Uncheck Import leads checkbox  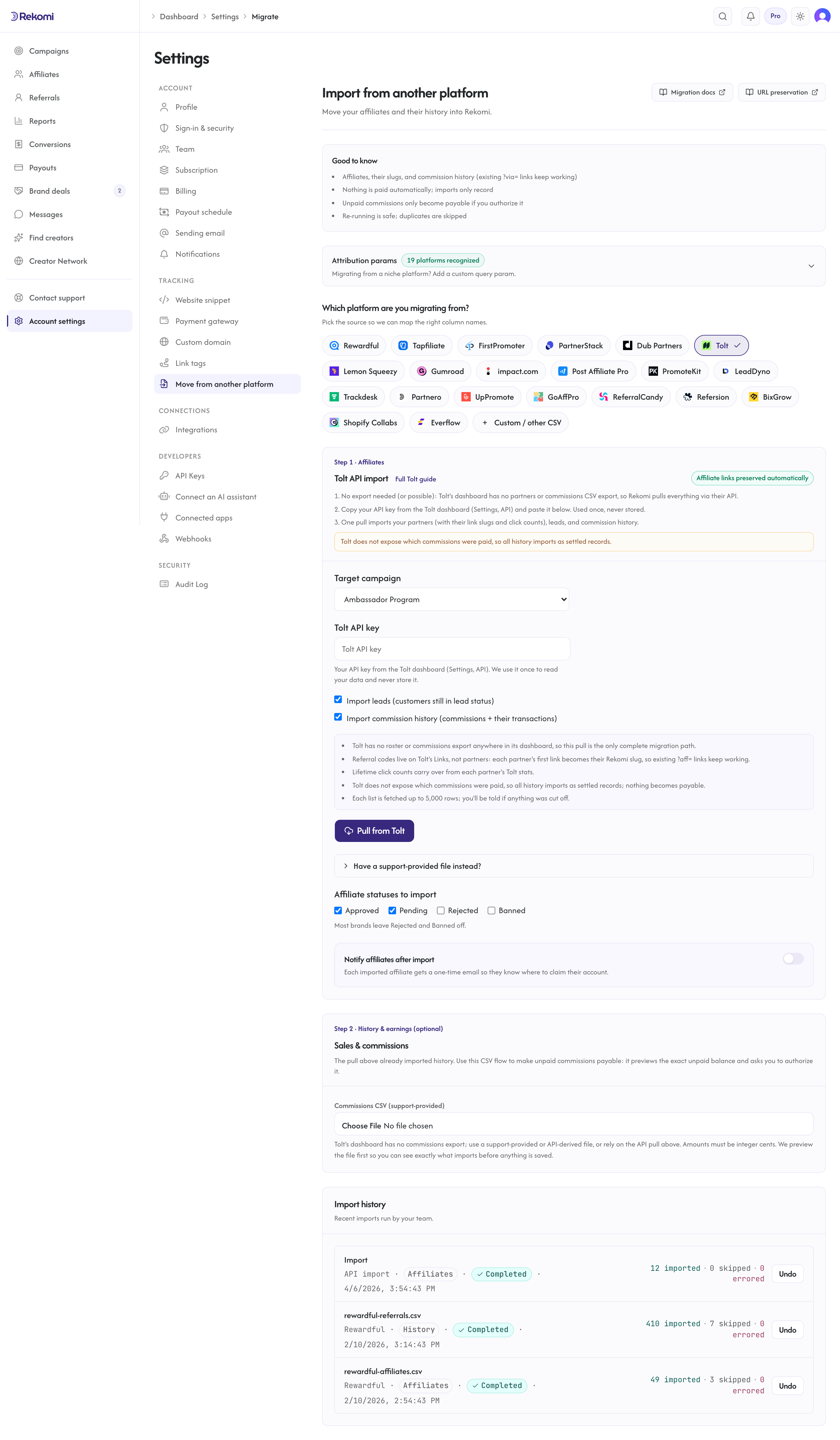[x=338, y=699]
